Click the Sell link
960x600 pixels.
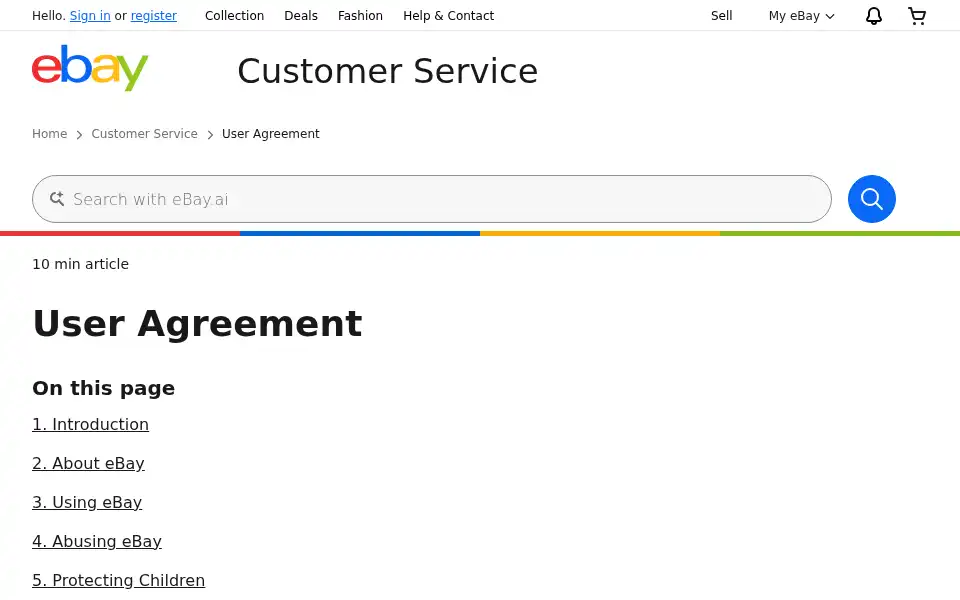pos(721,16)
